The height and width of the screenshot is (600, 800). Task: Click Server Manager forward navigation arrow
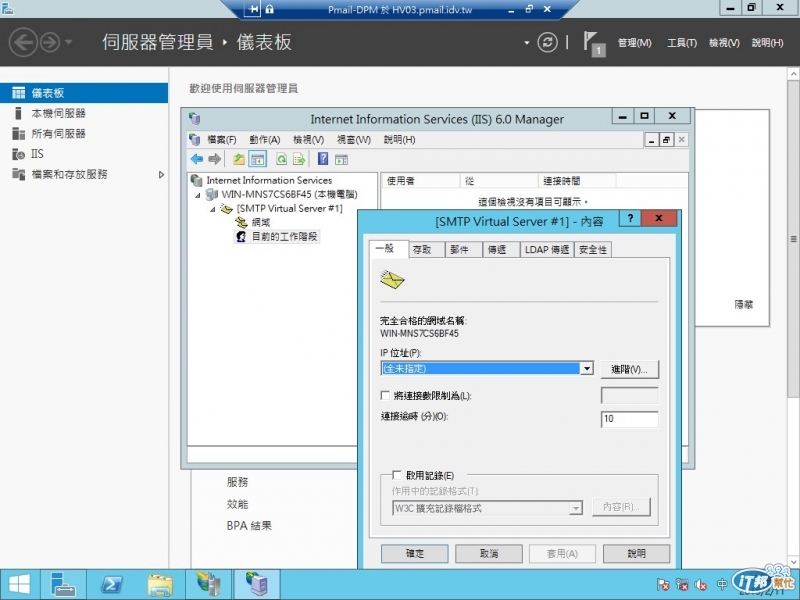click(x=49, y=42)
